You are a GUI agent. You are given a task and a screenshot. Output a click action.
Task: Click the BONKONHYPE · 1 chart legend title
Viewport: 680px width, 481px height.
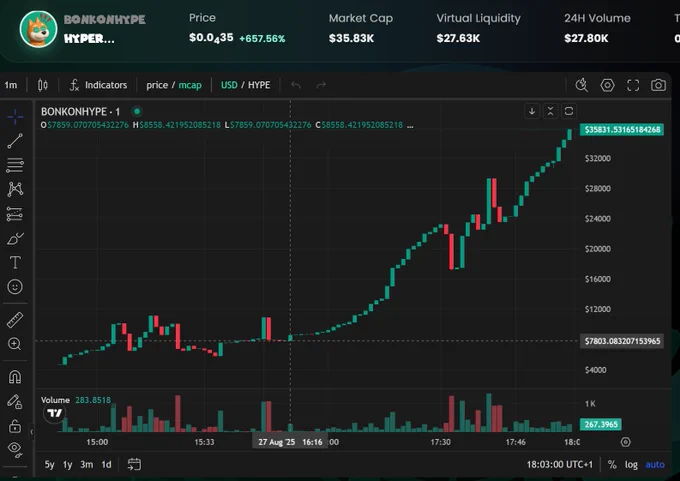[x=80, y=111]
